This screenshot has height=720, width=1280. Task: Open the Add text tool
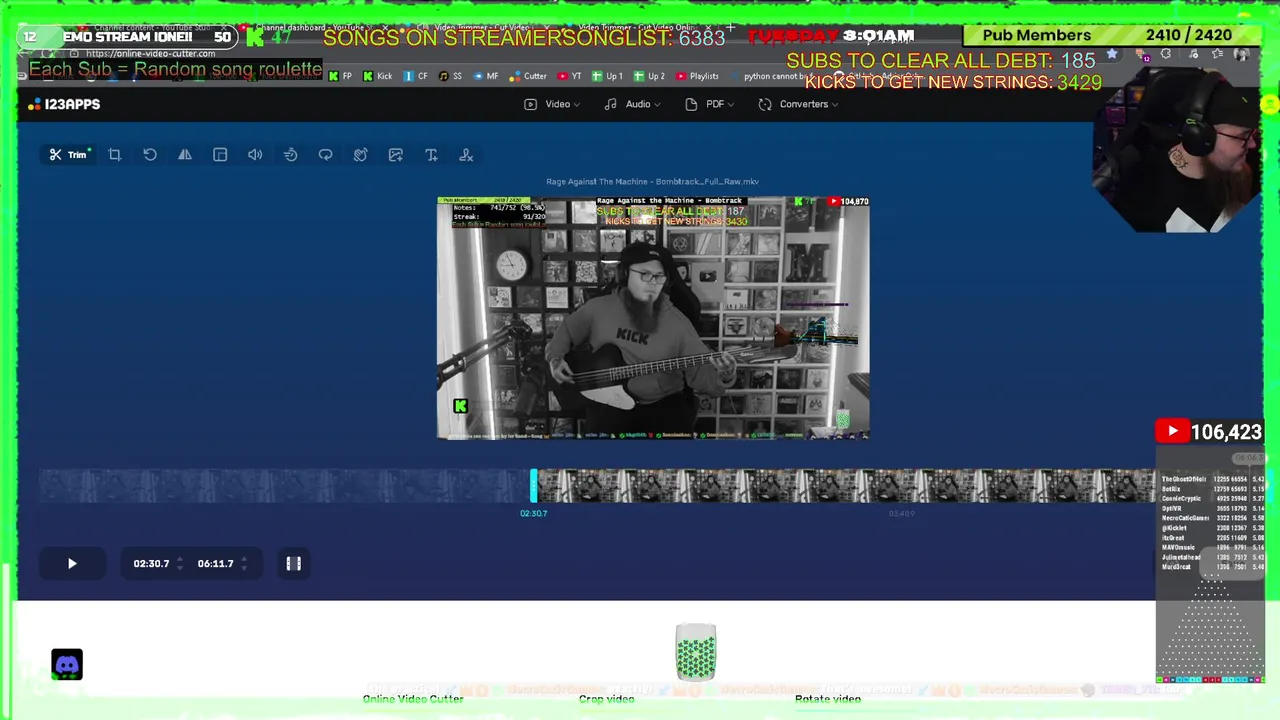[x=431, y=155]
